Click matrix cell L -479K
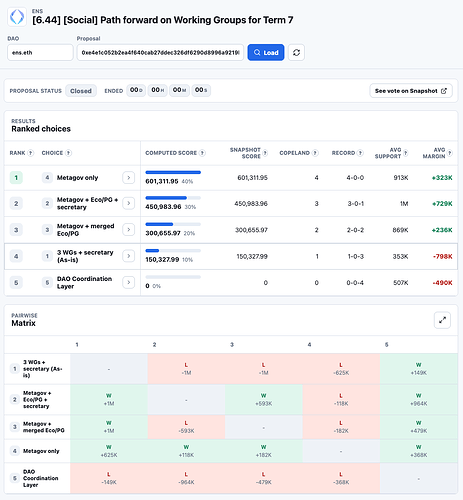 [x=264, y=478]
